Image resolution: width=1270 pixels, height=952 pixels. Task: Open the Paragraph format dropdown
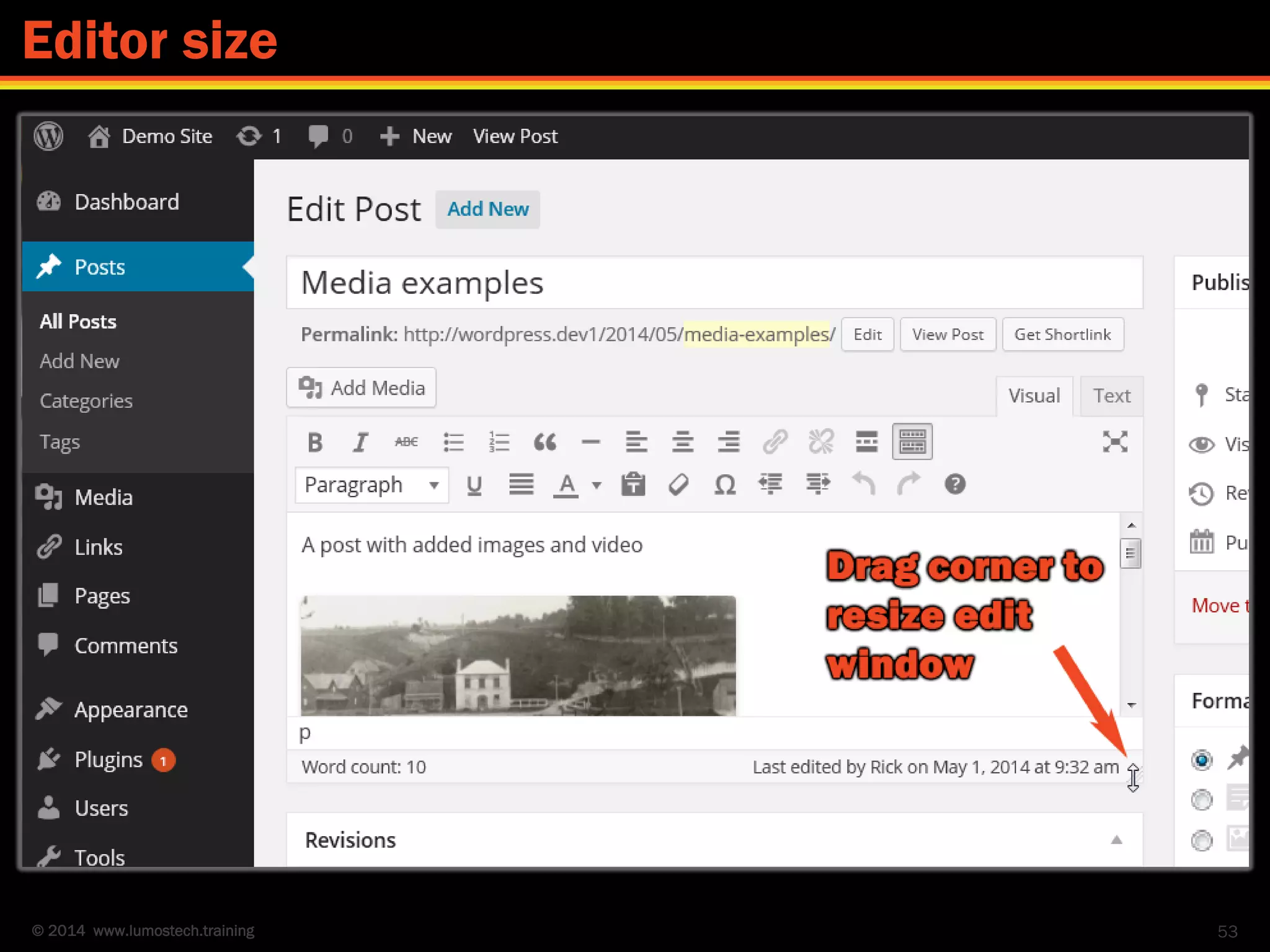click(x=371, y=485)
